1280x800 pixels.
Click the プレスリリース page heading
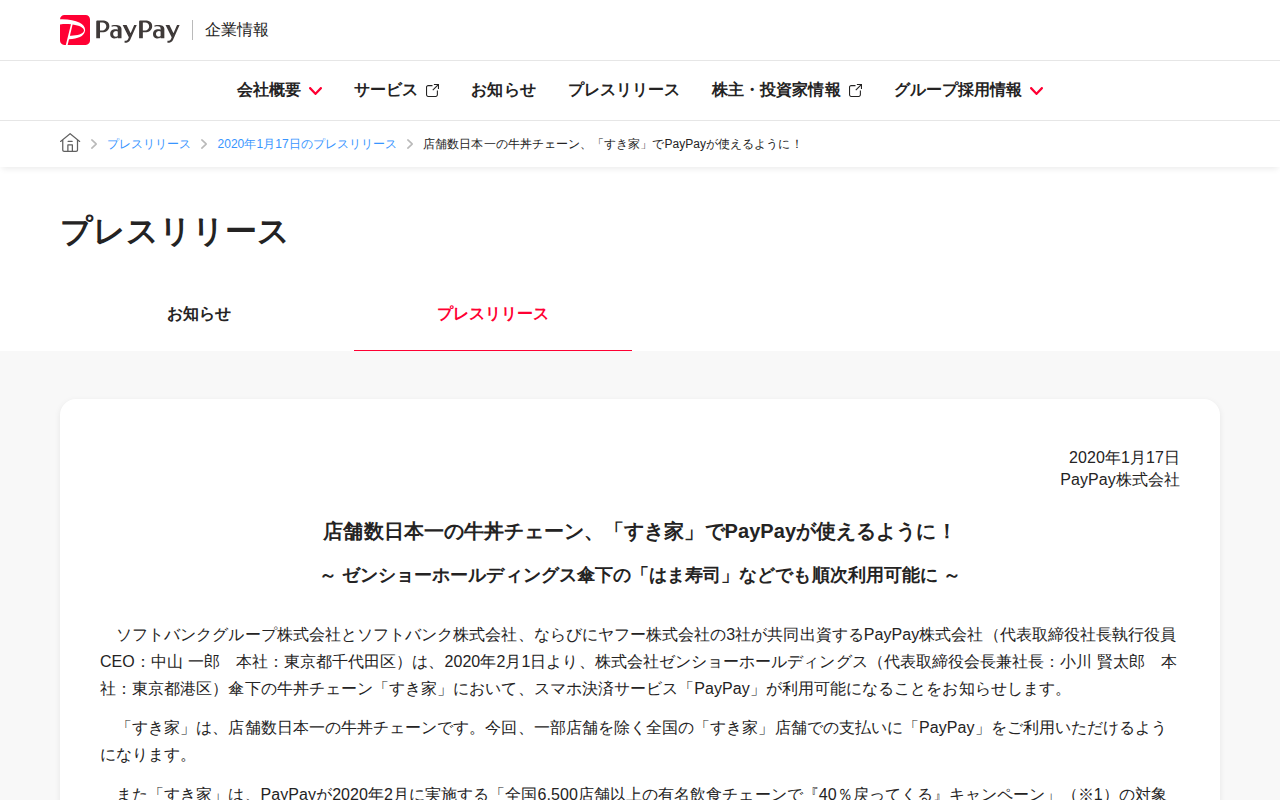174,232
